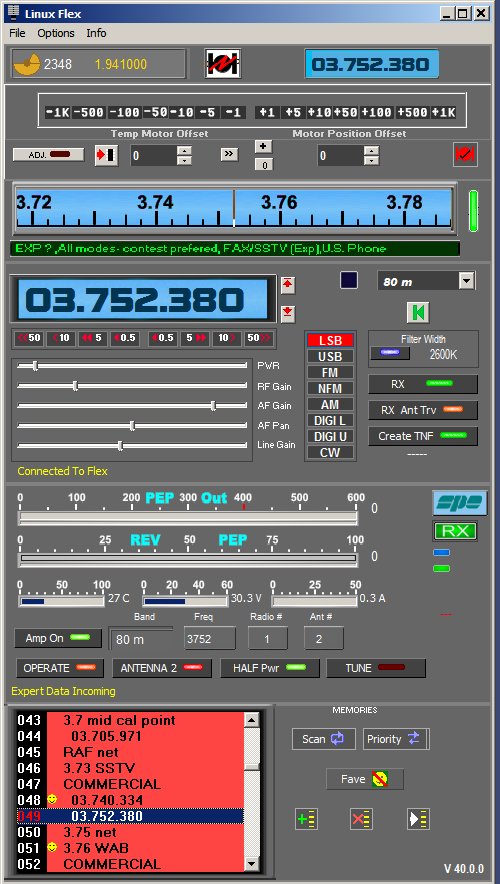This screenshot has height=884, width=500.
Task: Click the Freq field showing 3752
Action: (210, 639)
